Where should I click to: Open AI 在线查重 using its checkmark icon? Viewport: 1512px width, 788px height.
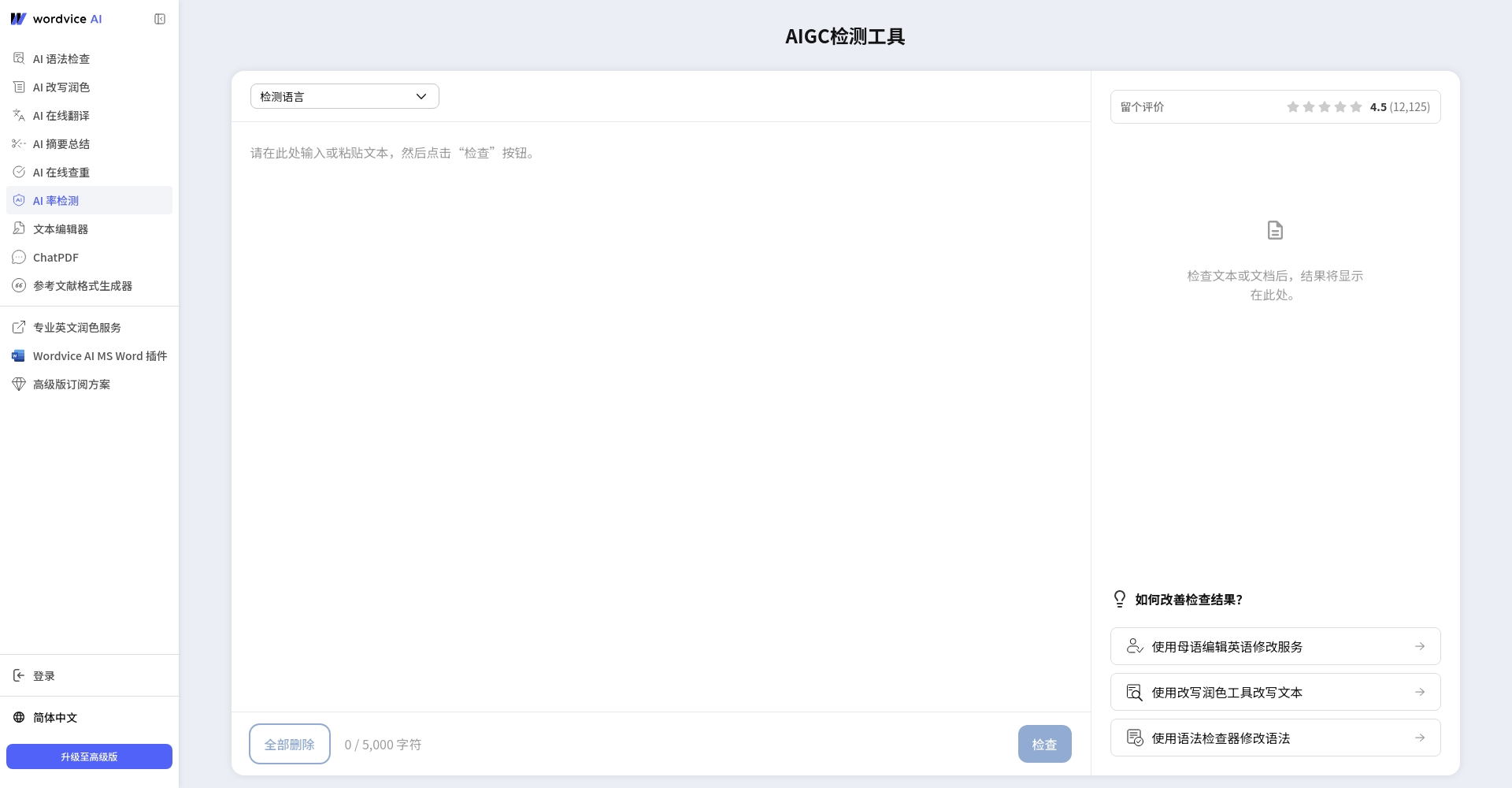pos(19,172)
